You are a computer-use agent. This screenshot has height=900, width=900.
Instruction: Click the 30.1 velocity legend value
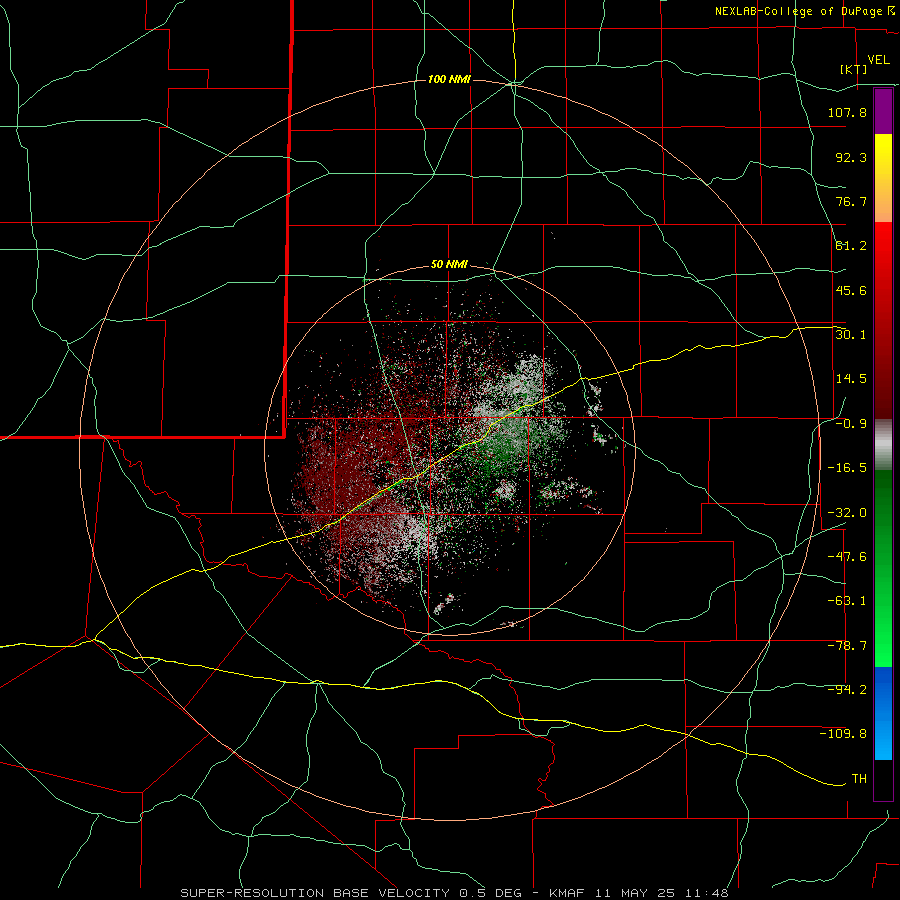coord(851,335)
